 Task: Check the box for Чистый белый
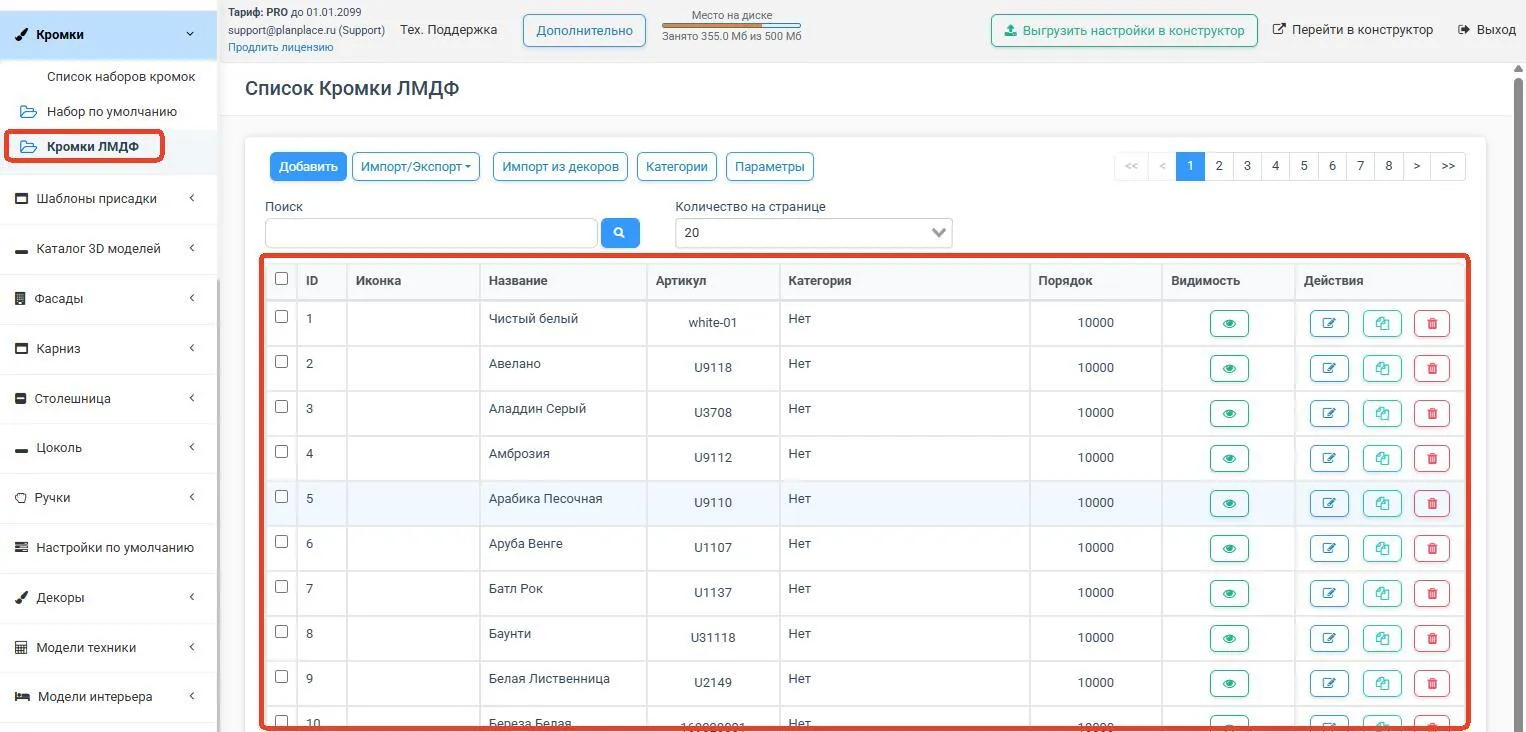[x=281, y=316]
